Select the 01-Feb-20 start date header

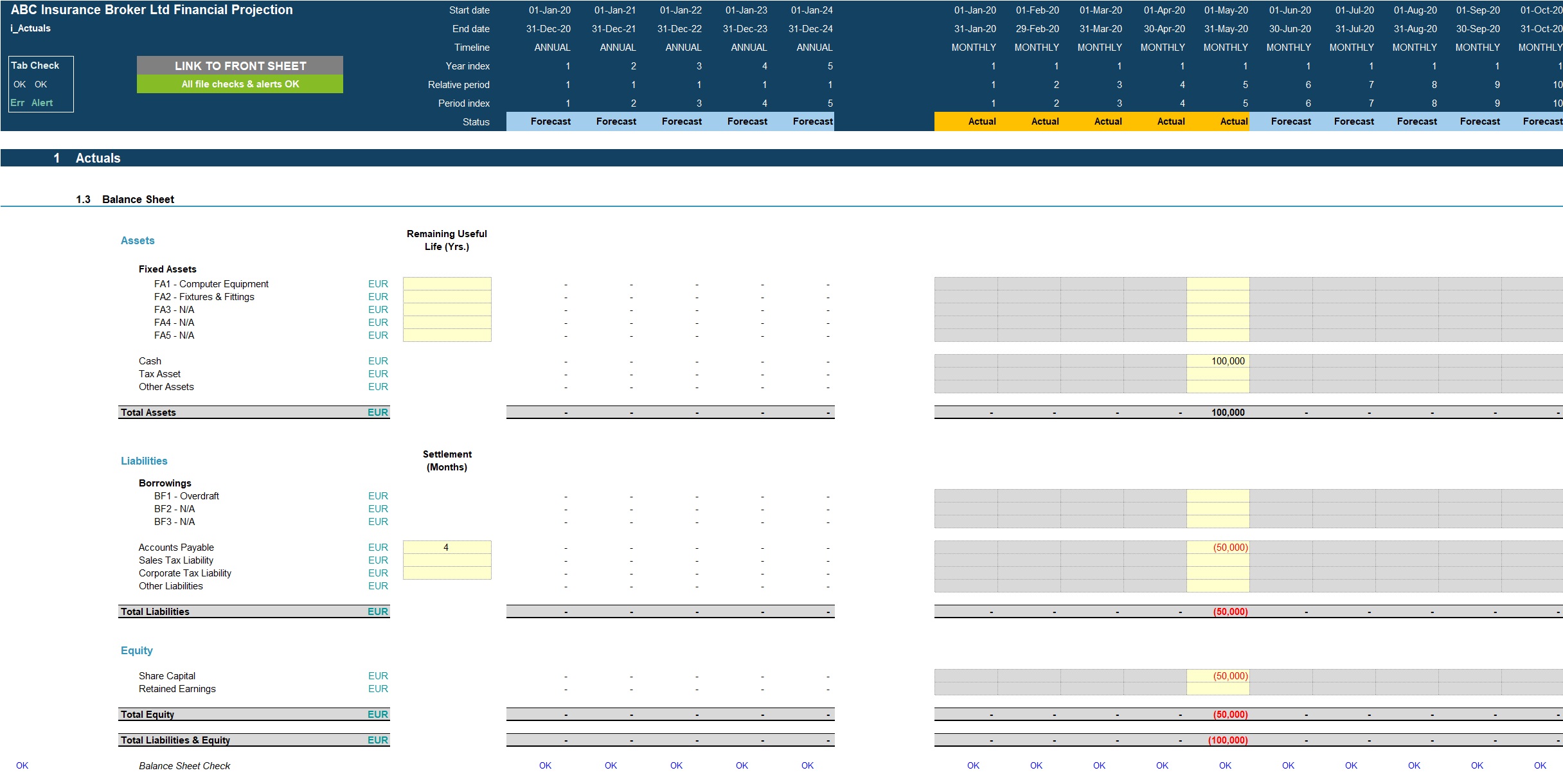click(x=1037, y=10)
